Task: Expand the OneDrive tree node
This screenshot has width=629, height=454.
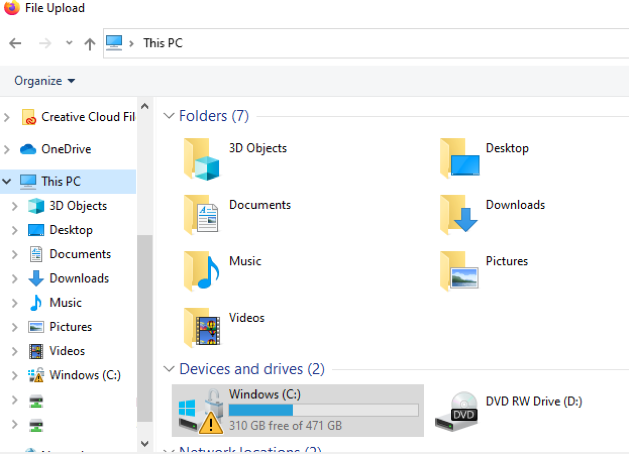Action: pos(8,149)
